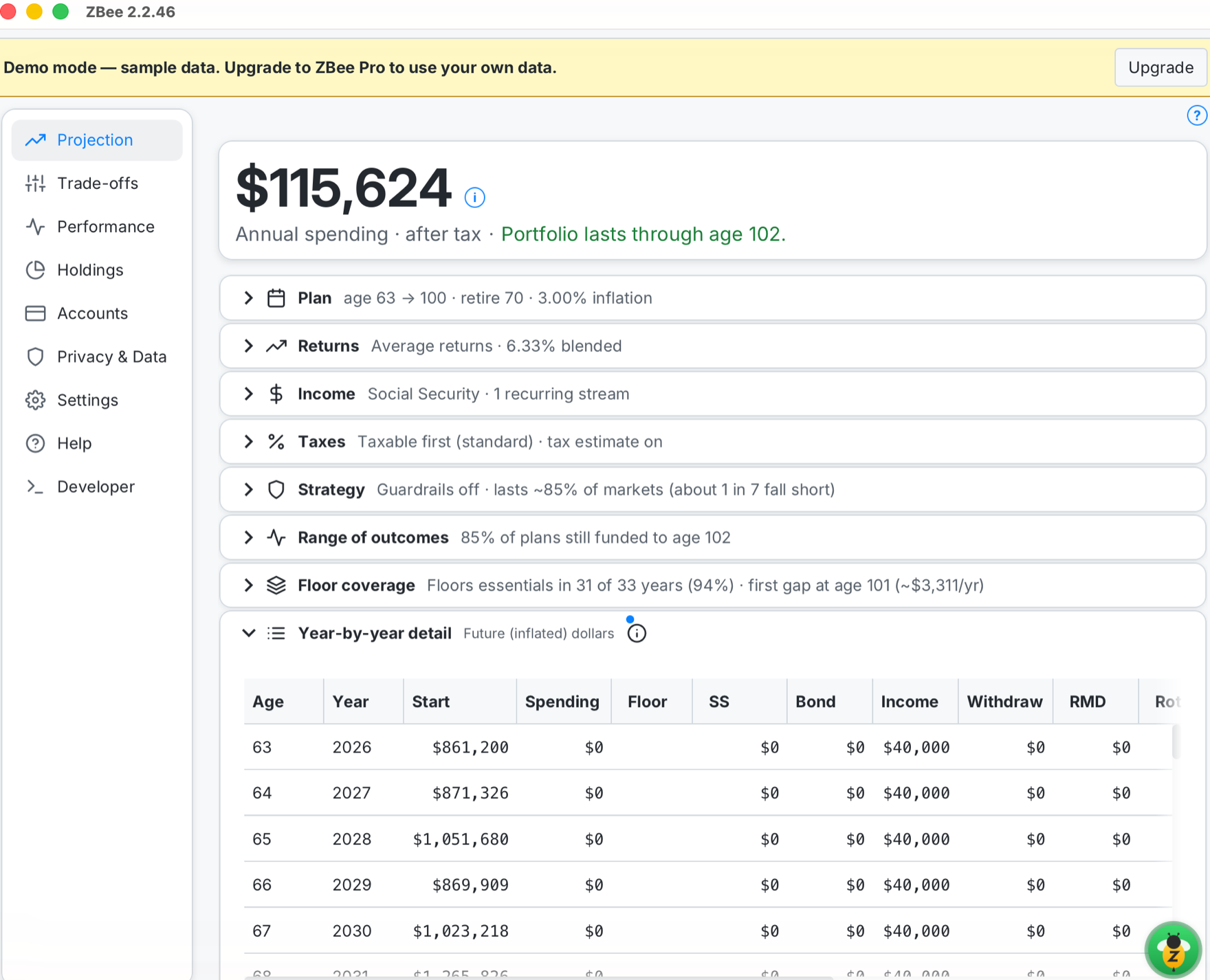Expand the Taxes section chevron
This screenshot has height=980, width=1210.
pyautogui.click(x=249, y=442)
